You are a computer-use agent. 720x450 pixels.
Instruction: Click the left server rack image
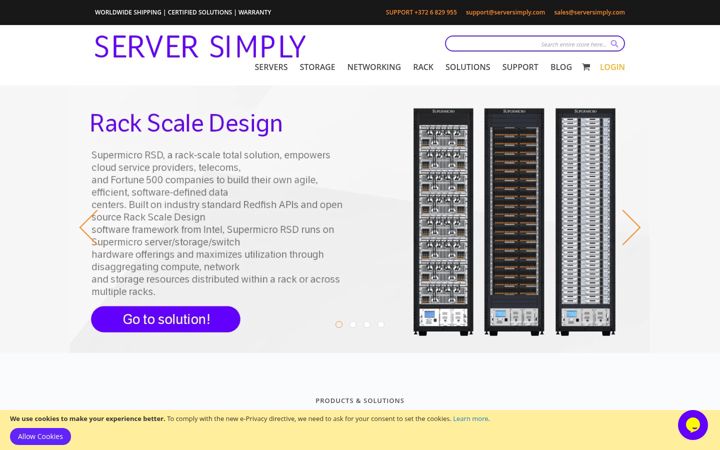pyautogui.click(x=443, y=222)
